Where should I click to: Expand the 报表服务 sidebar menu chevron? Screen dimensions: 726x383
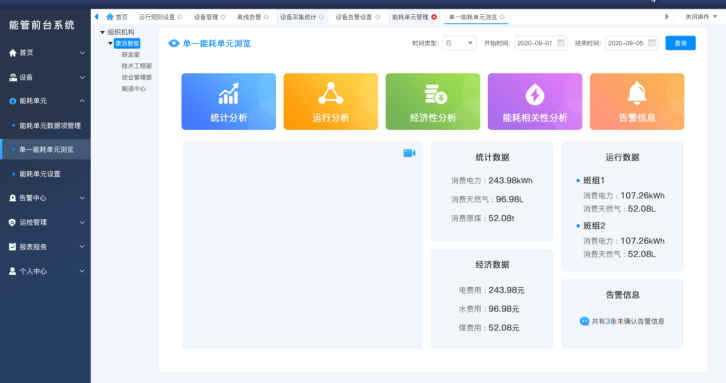82,247
